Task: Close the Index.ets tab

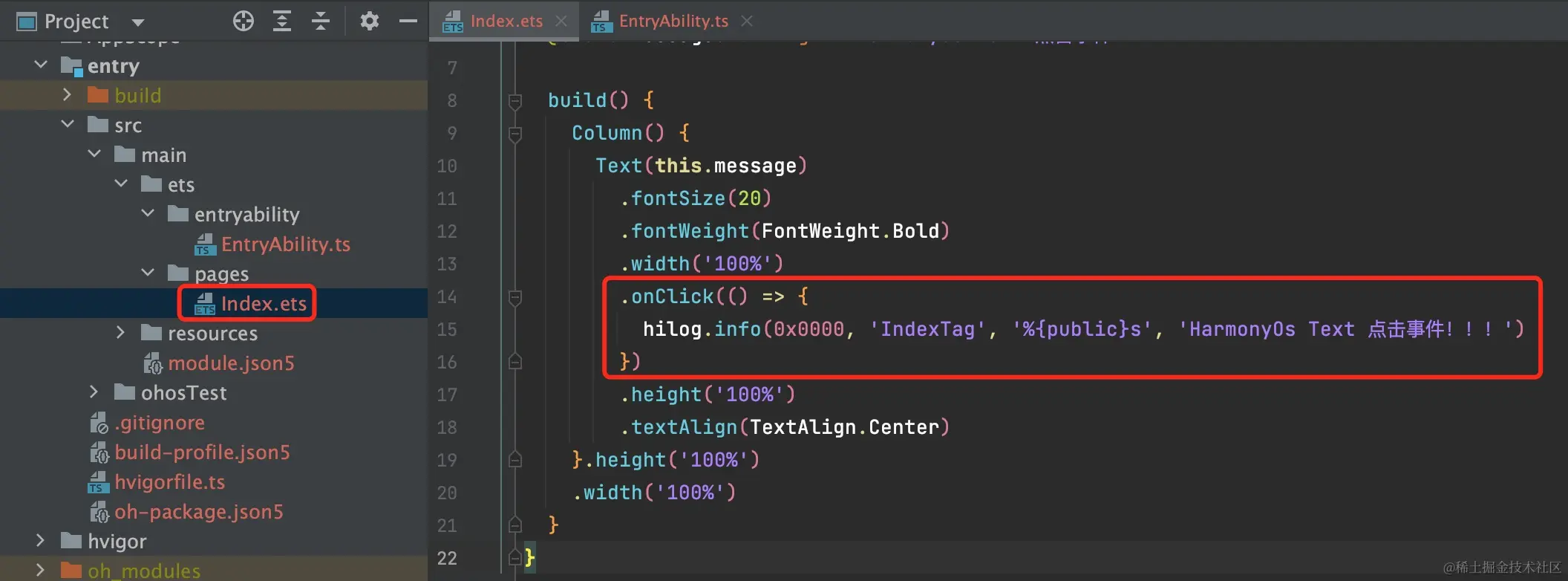Action: 562,22
